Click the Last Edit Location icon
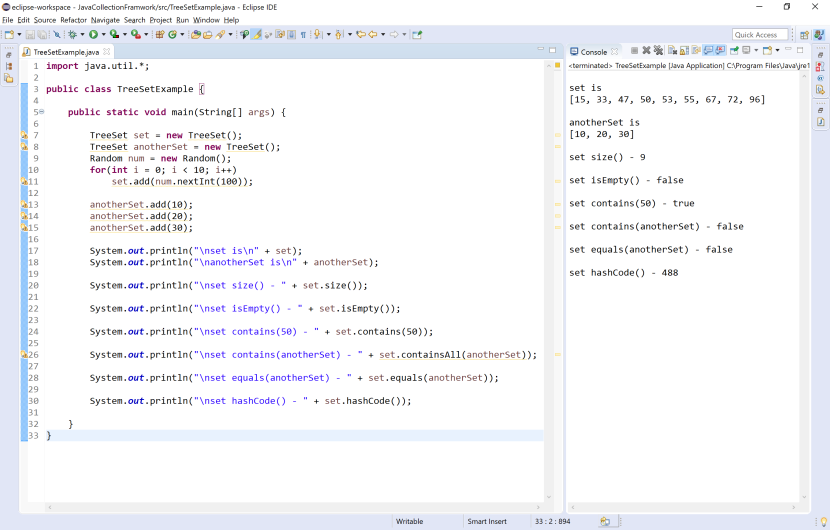 coord(361,34)
